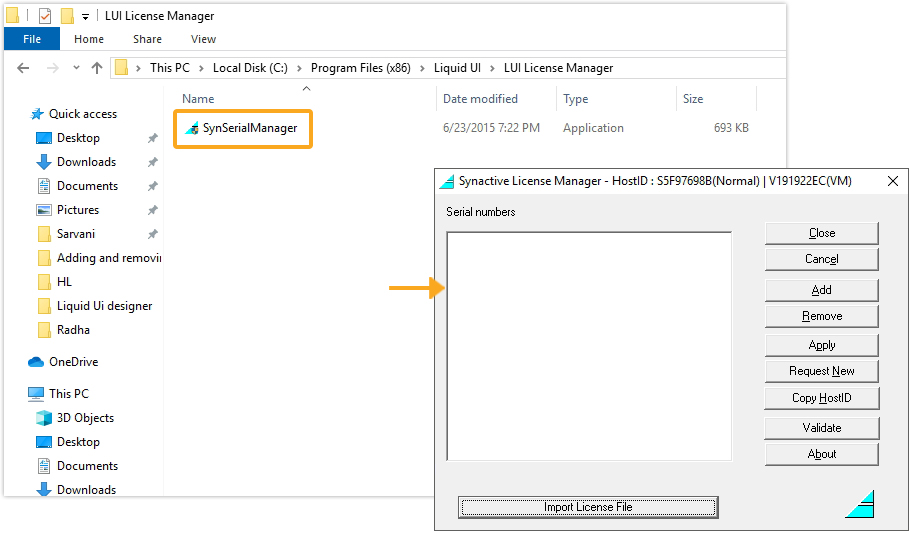Click the Validate button

[x=821, y=428]
